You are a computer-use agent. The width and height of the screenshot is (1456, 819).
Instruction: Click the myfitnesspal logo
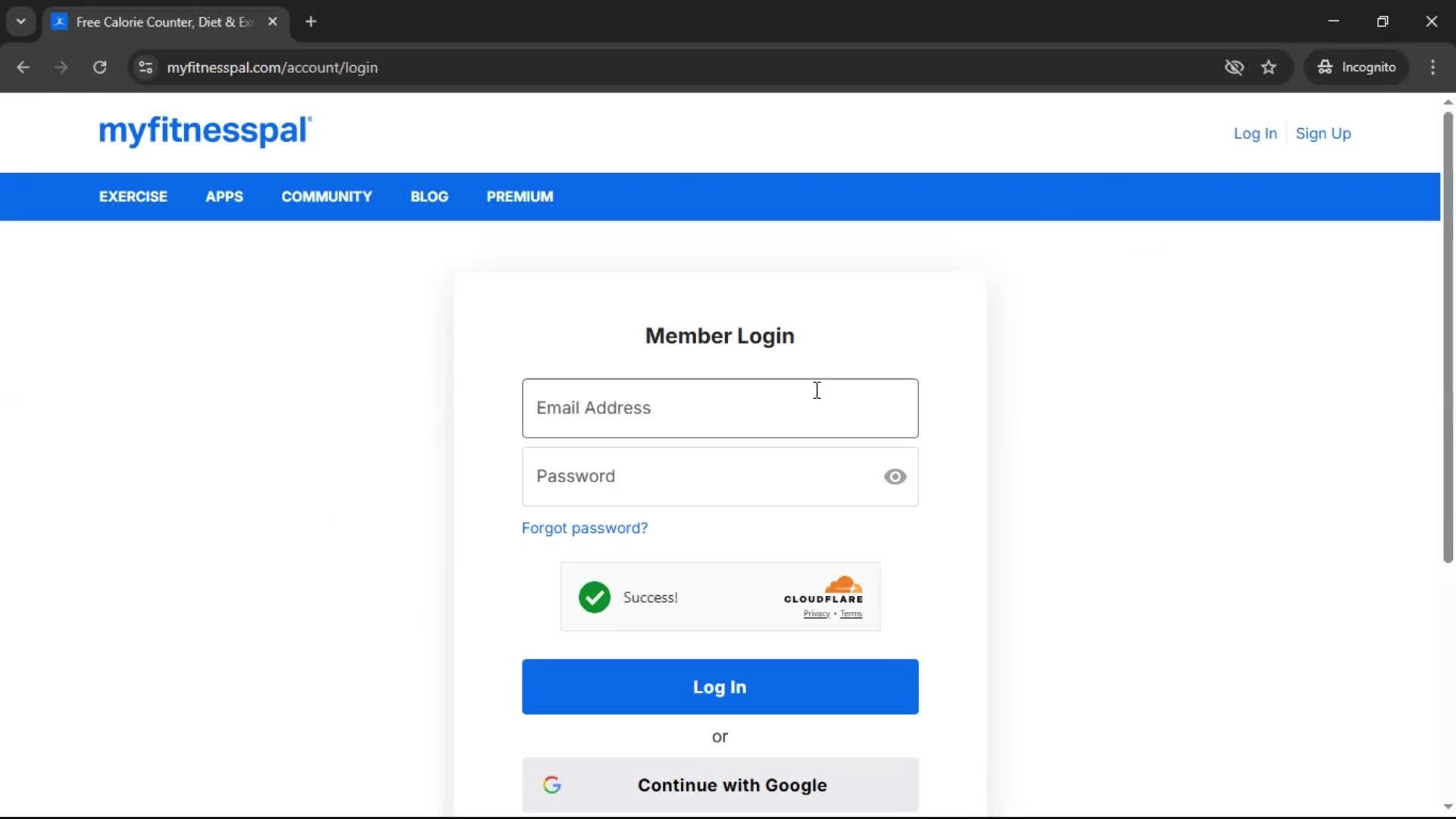click(206, 131)
